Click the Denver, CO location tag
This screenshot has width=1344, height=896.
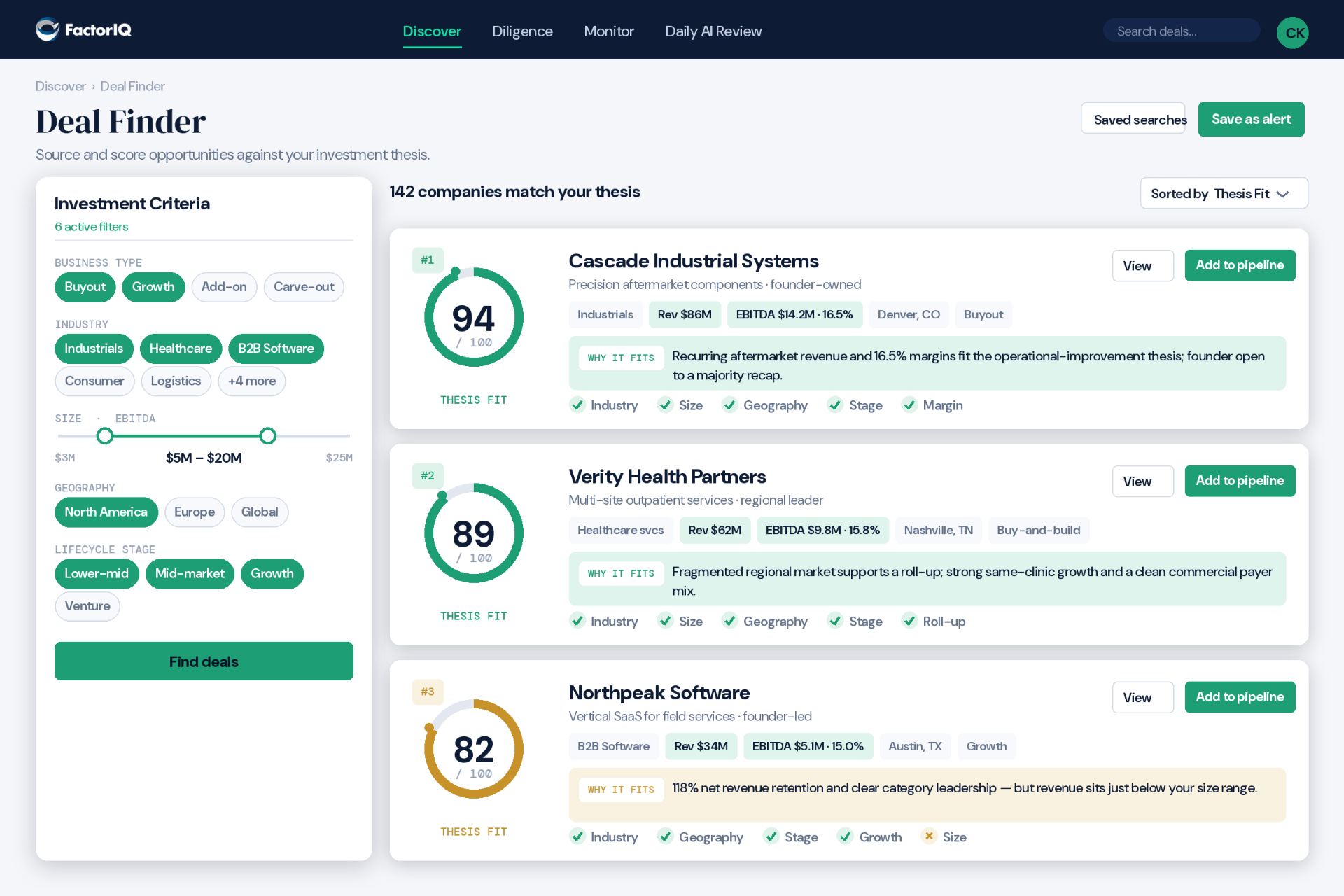pyautogui.click(x=909, y=315)
